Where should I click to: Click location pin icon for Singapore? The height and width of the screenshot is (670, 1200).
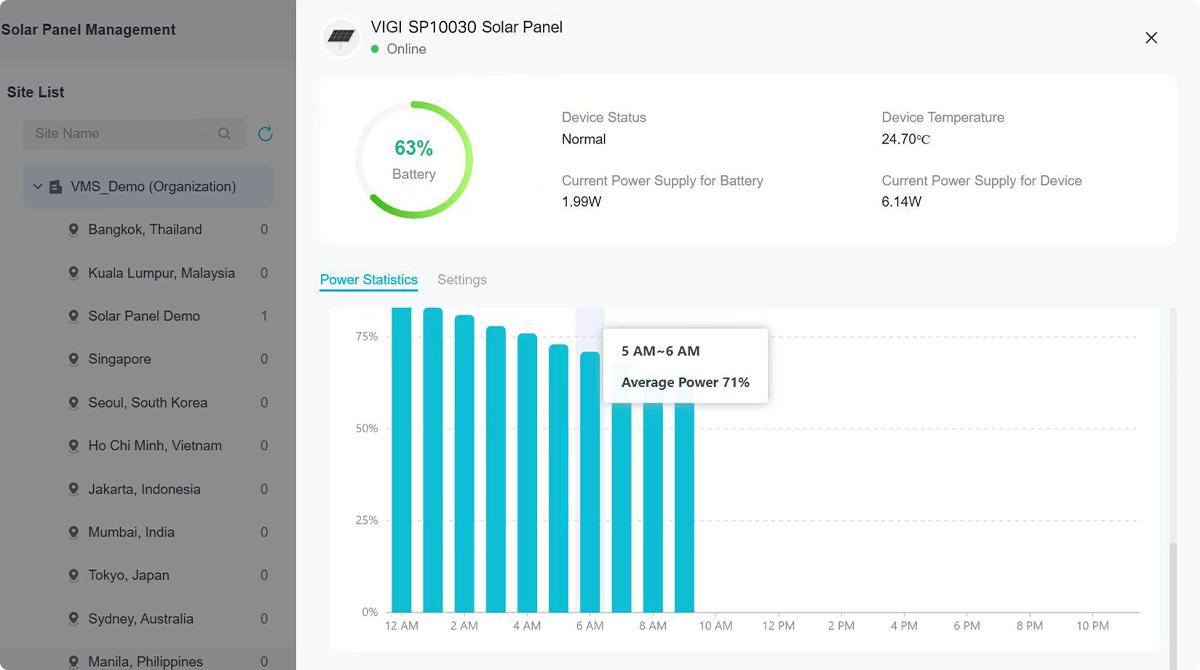click(73, 359)
